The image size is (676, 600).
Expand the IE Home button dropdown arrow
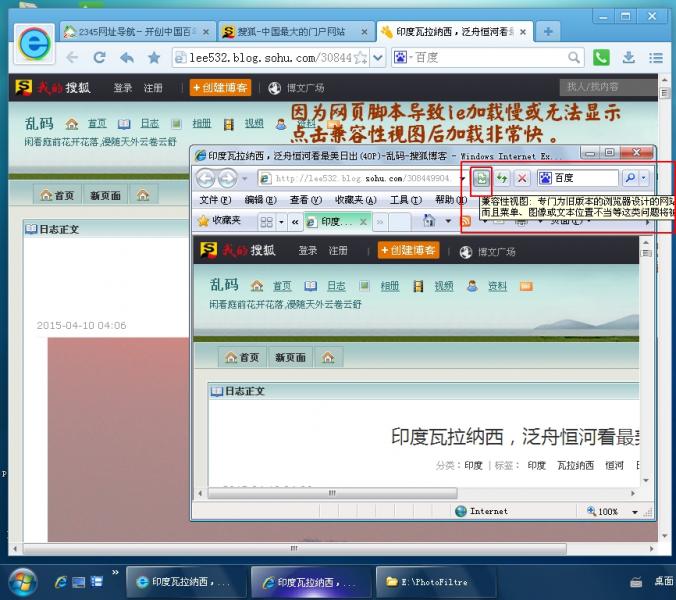pyautogui.click(x=448, y=221)
